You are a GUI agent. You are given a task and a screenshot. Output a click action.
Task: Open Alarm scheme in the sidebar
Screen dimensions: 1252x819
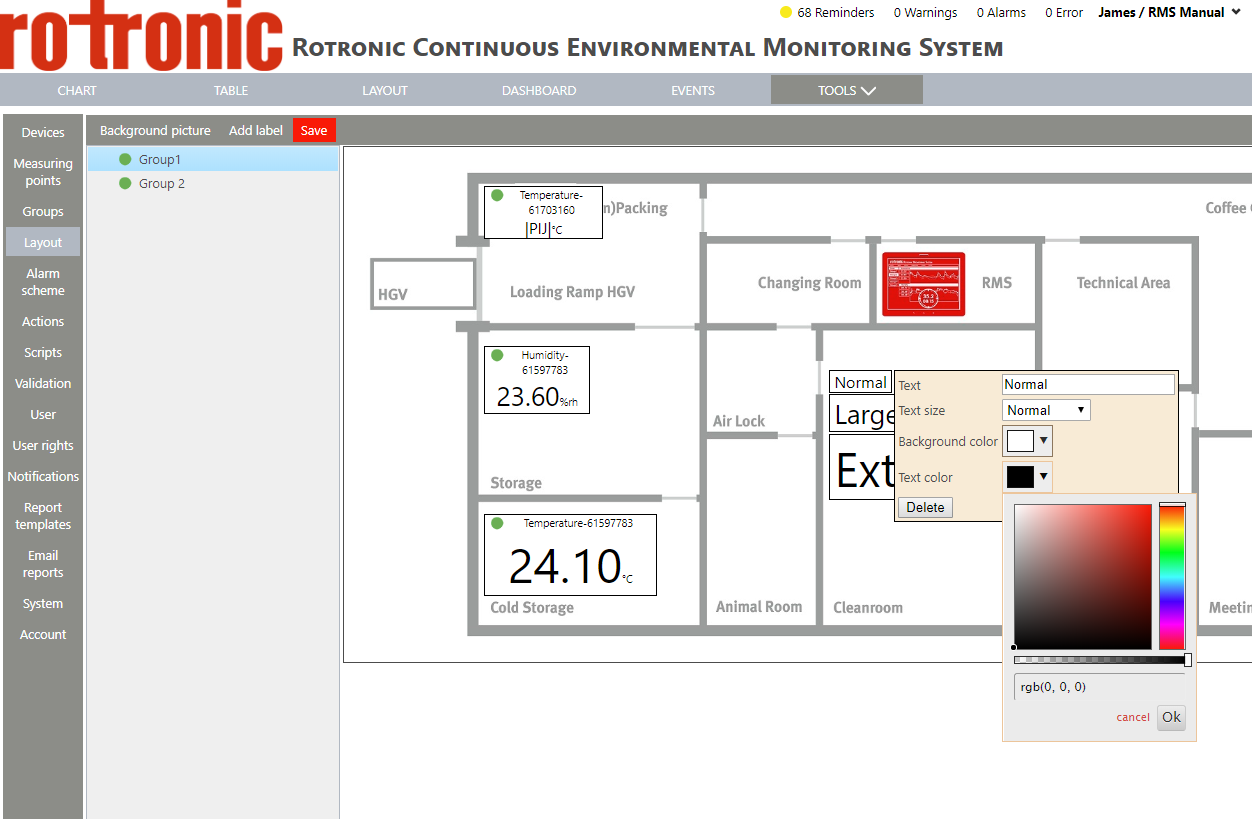[43, 282]
